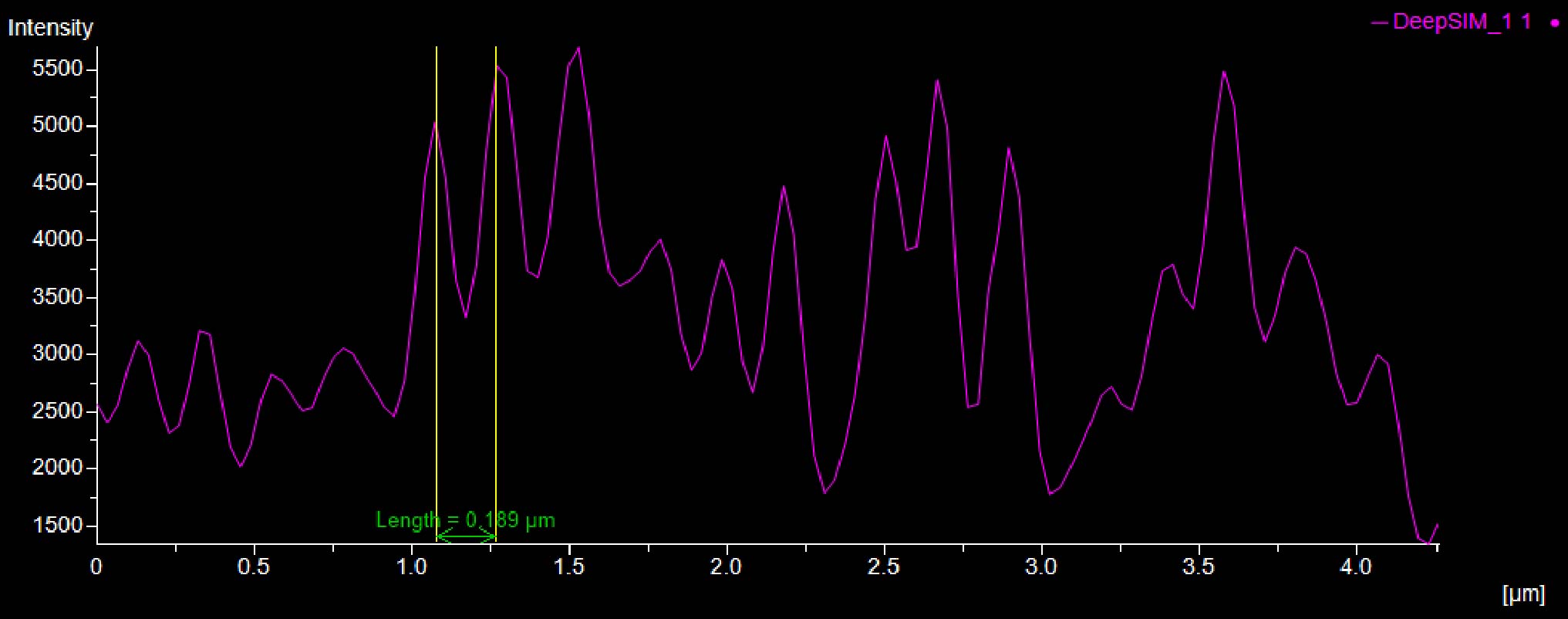Click the magenta dot beside the legend
Image resolution: width=1568 pixels, height=619 pixels.
tap(1554, 23)
